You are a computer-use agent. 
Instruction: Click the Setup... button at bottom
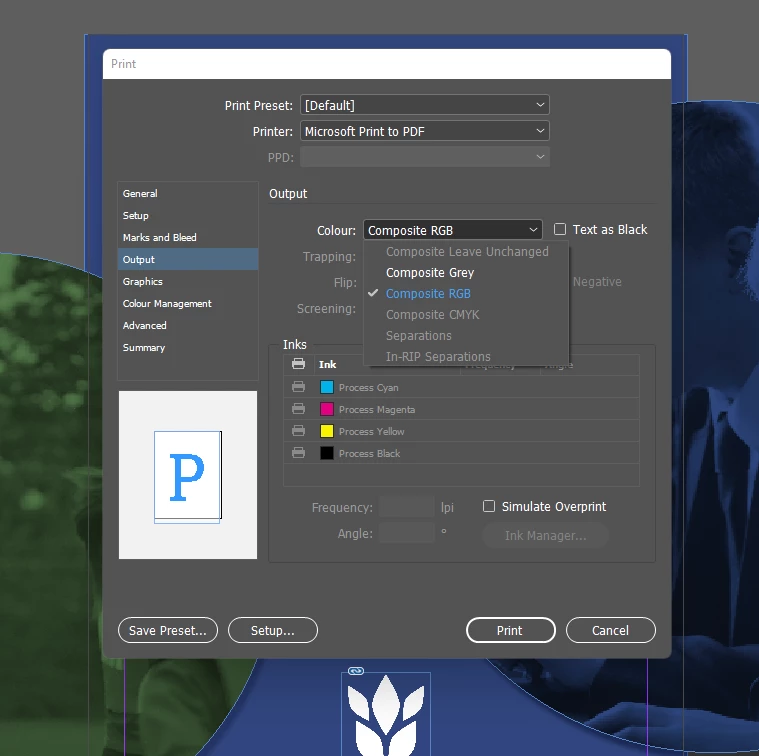pyautogui.click(x=273, y=630)
